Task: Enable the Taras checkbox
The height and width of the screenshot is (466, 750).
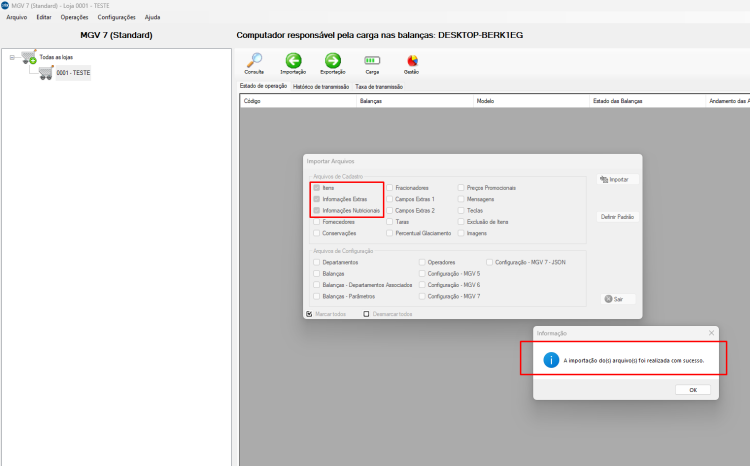Action: coord(390,222)
